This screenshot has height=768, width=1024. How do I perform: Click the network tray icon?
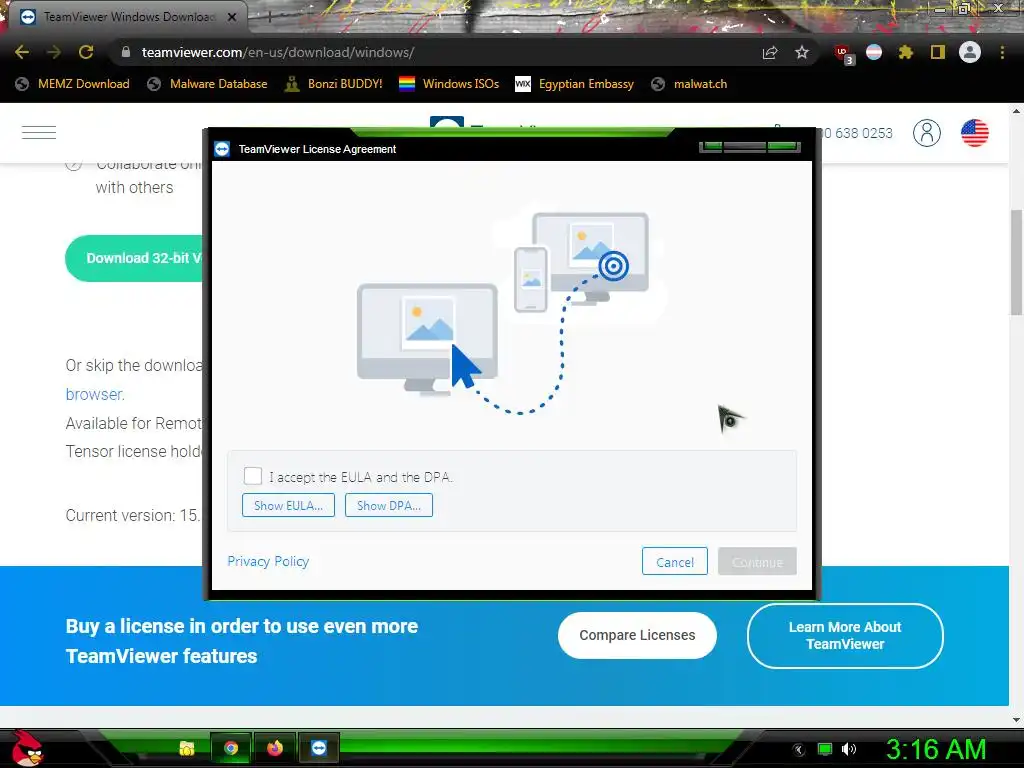pyautogui.click(x=825, y=749)
